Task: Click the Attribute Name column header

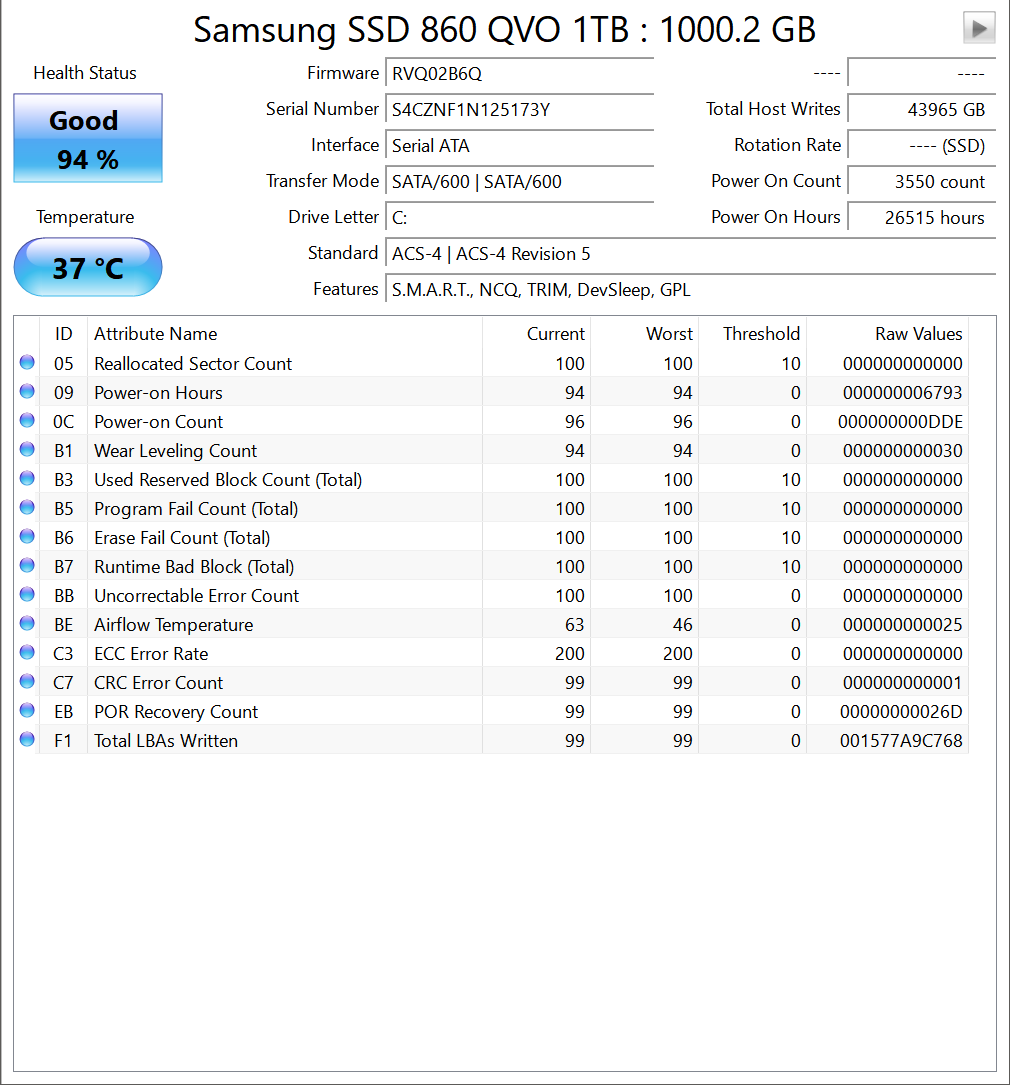Action: [284, 334]
